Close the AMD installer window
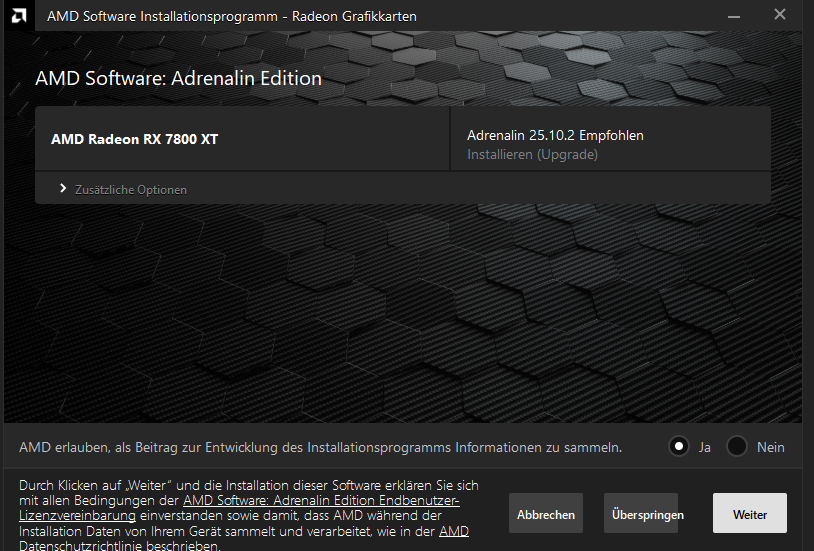 click(x=780, y=15)
